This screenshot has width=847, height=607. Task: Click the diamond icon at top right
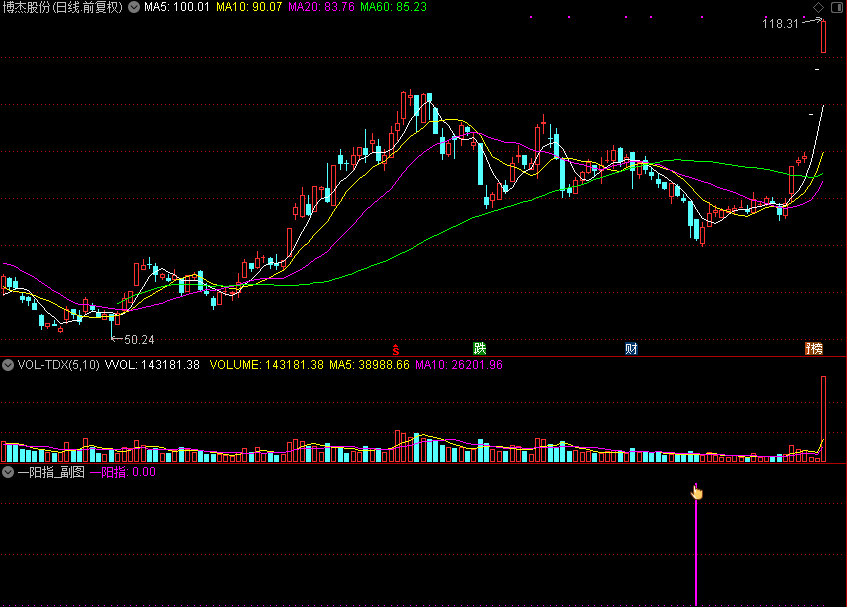coord(818,7)
